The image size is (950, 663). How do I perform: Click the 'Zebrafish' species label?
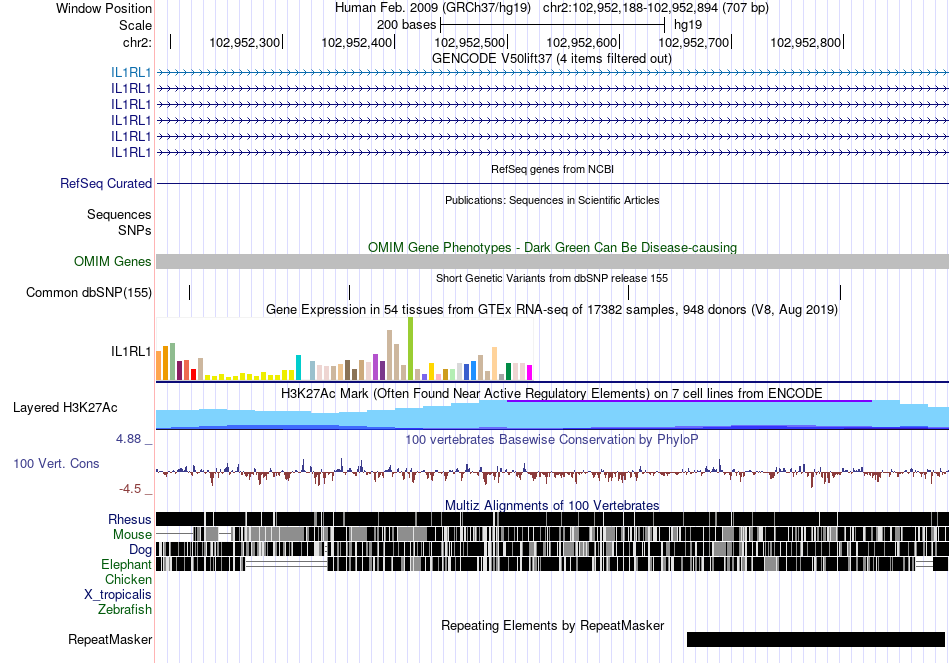tap(125, 610)
